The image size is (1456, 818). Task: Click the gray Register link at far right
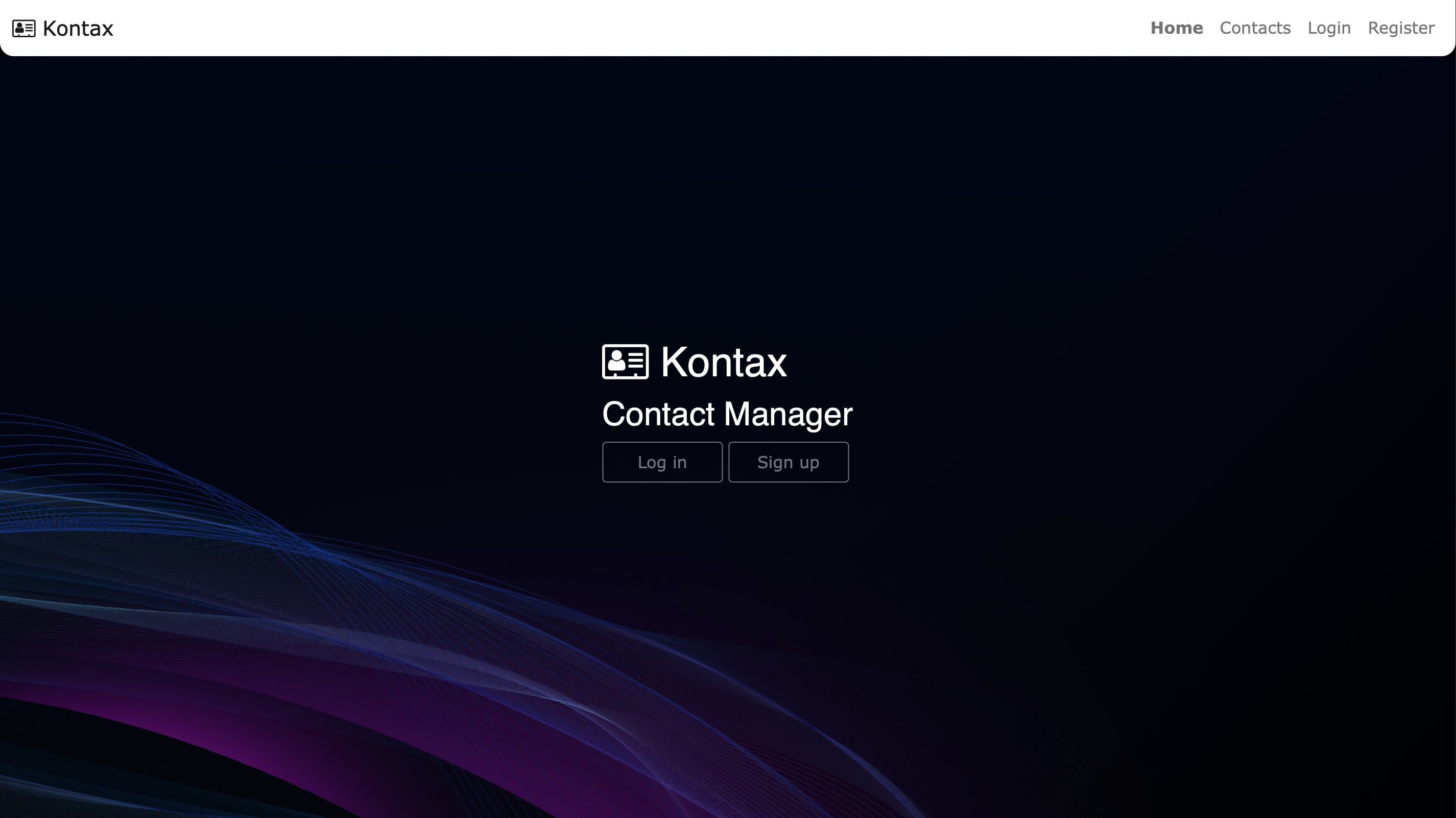pos(1401,28)
